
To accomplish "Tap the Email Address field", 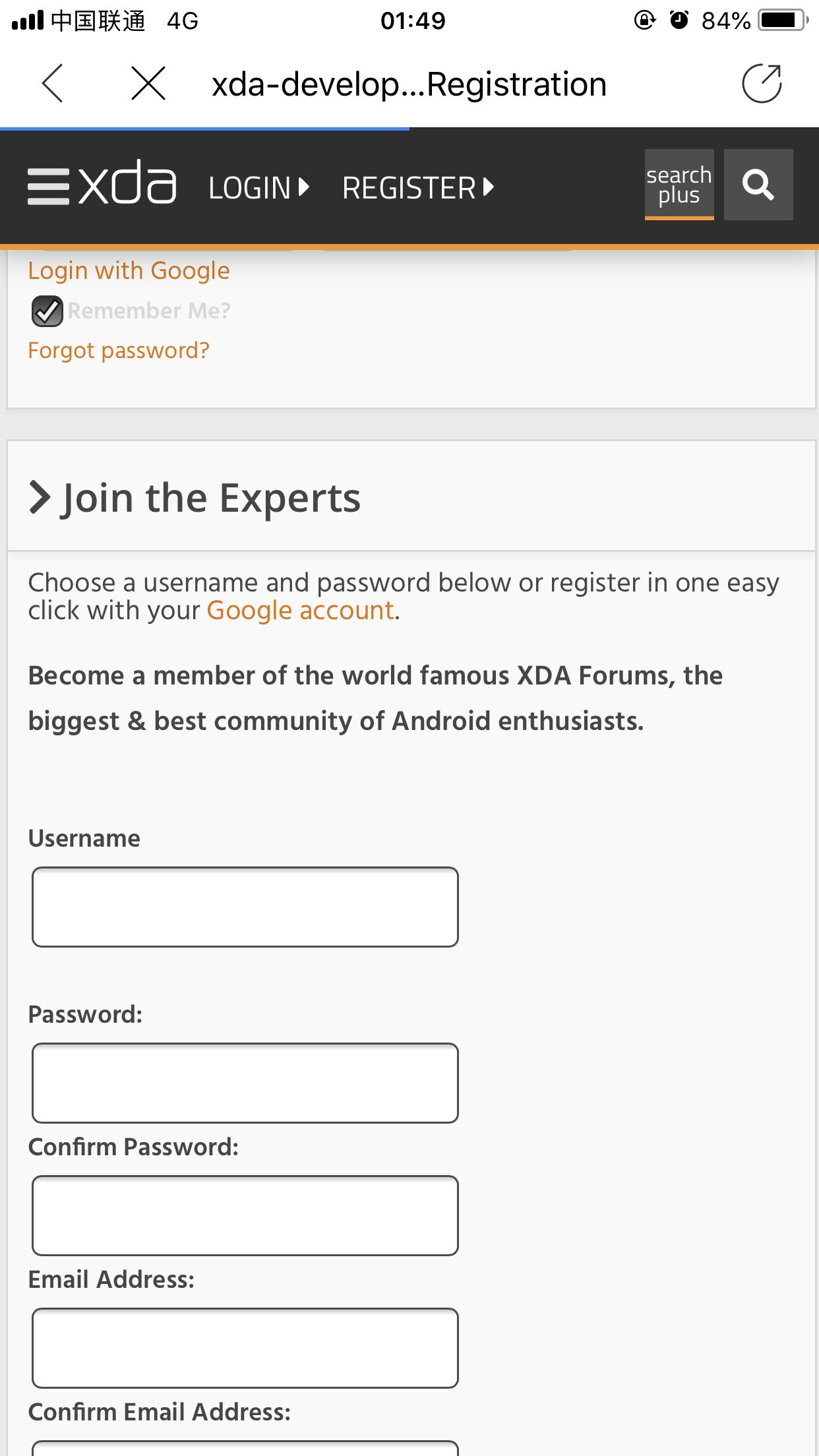I will [245, 1348].
